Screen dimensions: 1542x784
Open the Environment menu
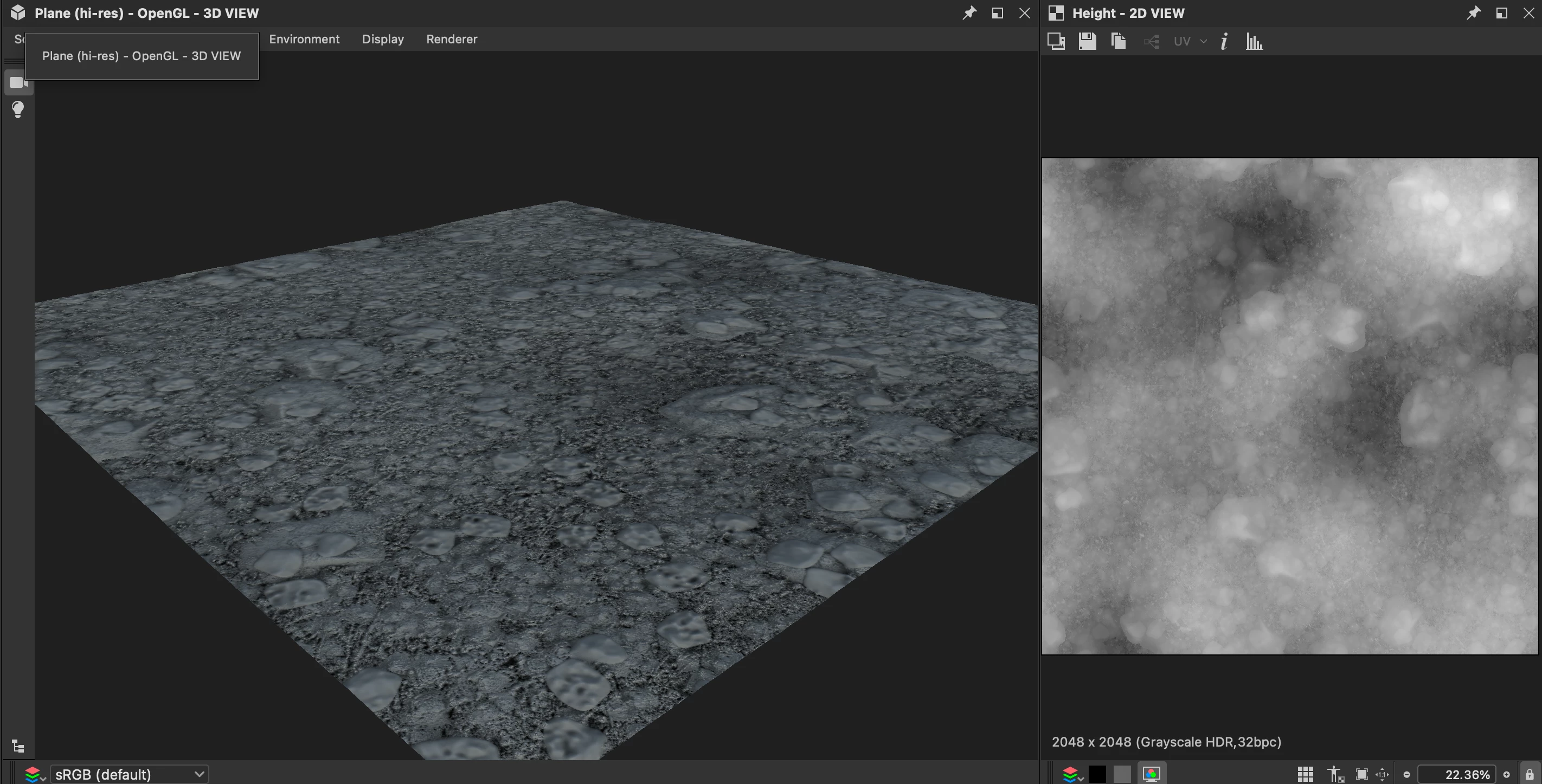coord(304,39)
